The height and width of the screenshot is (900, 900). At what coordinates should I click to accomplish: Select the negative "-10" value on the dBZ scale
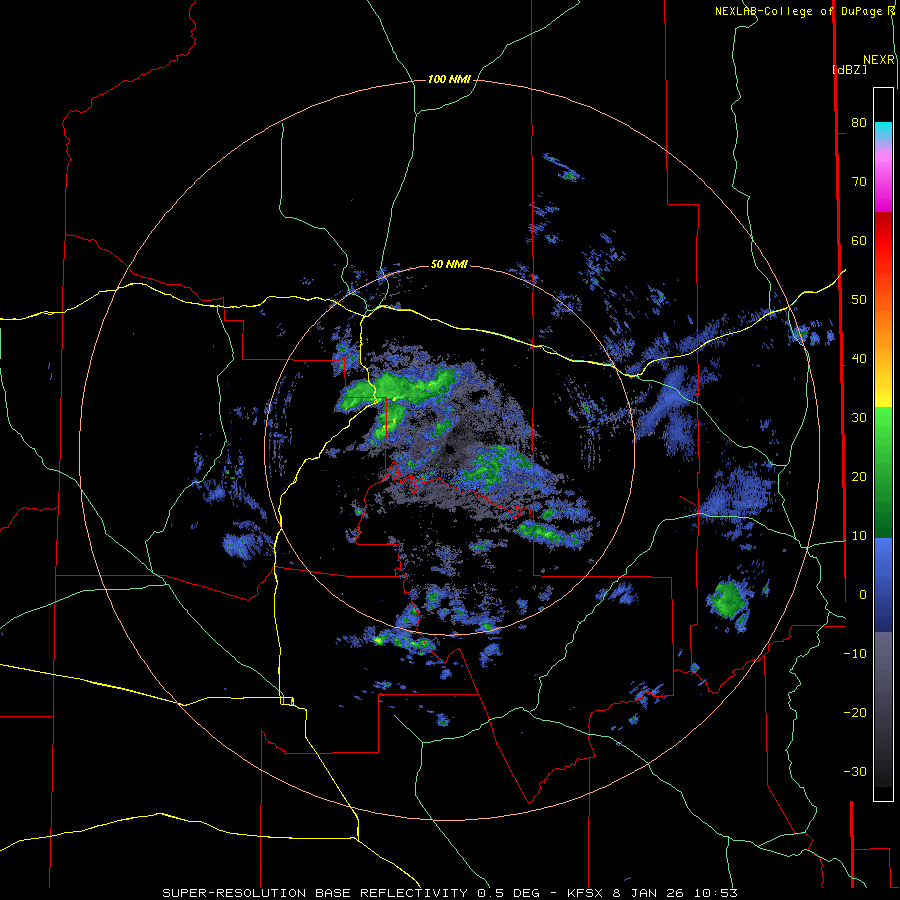(x=855, y=654)
